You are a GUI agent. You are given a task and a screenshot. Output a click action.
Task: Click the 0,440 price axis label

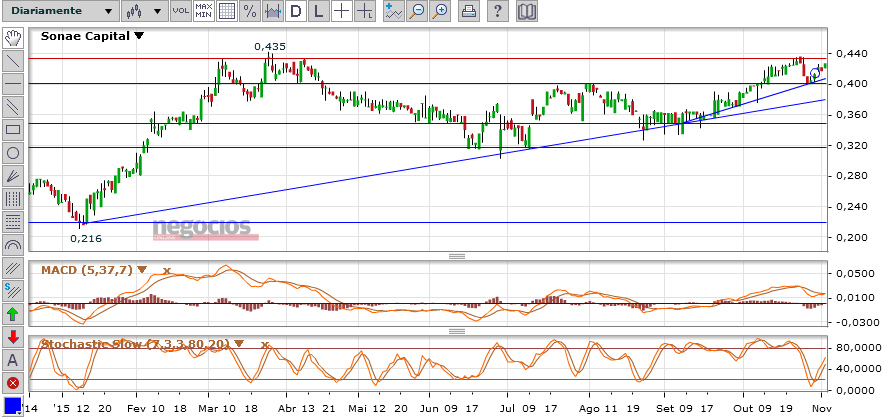pyautogui.click(x=852, y=54)
